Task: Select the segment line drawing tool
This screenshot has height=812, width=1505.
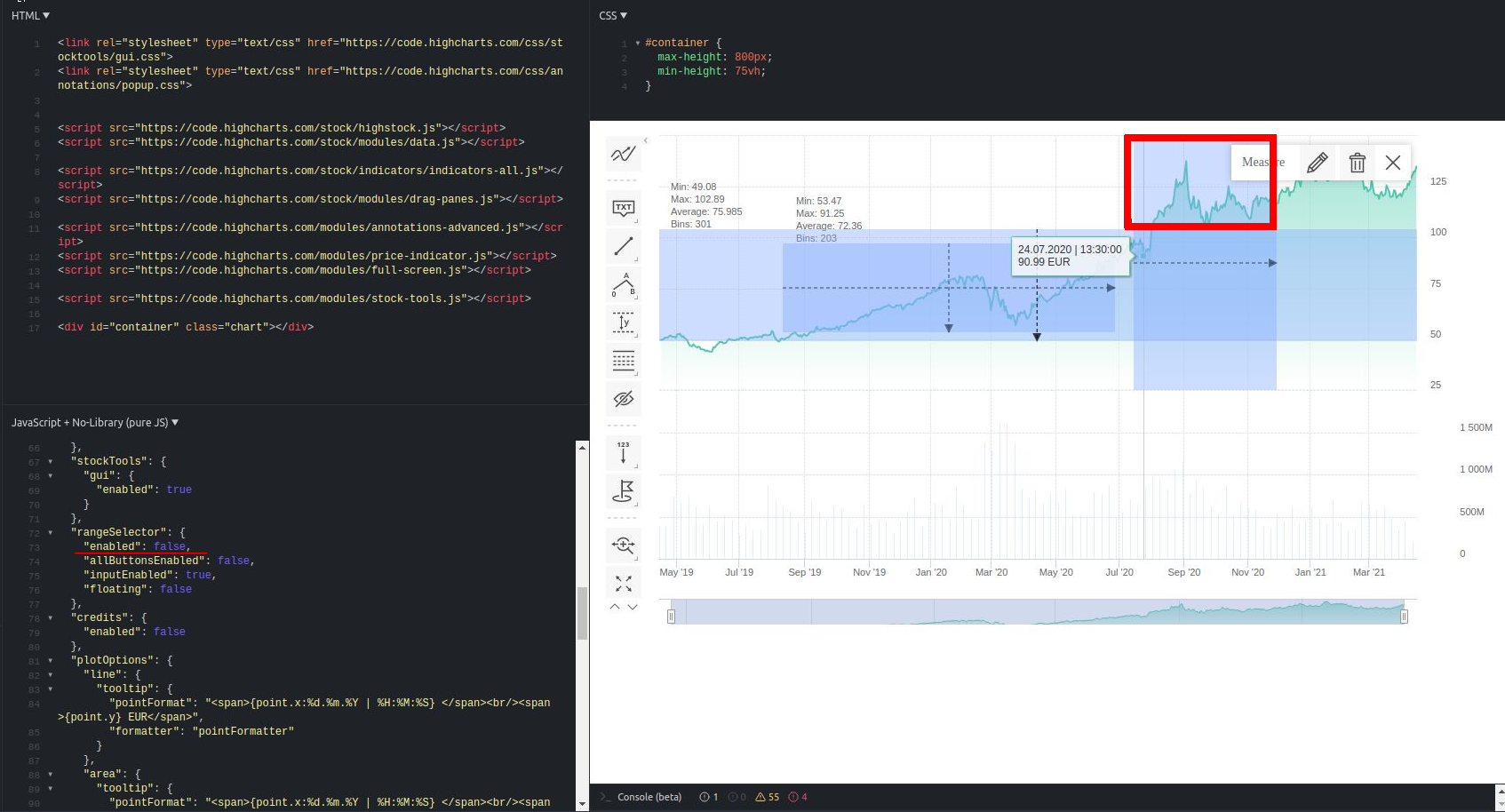Action: click(x=623, y=246)
